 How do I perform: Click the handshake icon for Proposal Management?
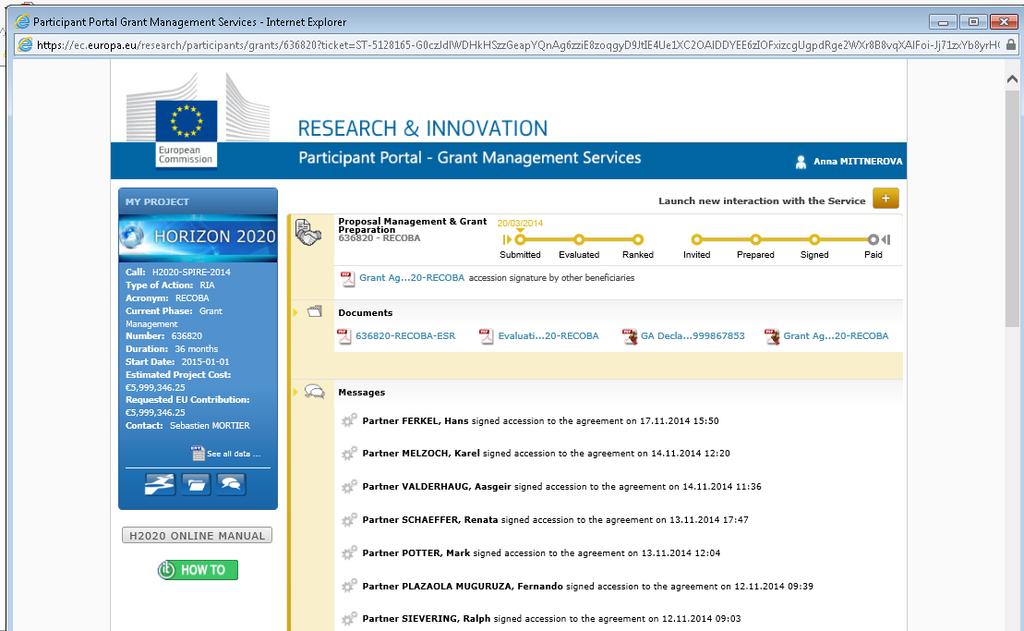(x=308, y=232)
